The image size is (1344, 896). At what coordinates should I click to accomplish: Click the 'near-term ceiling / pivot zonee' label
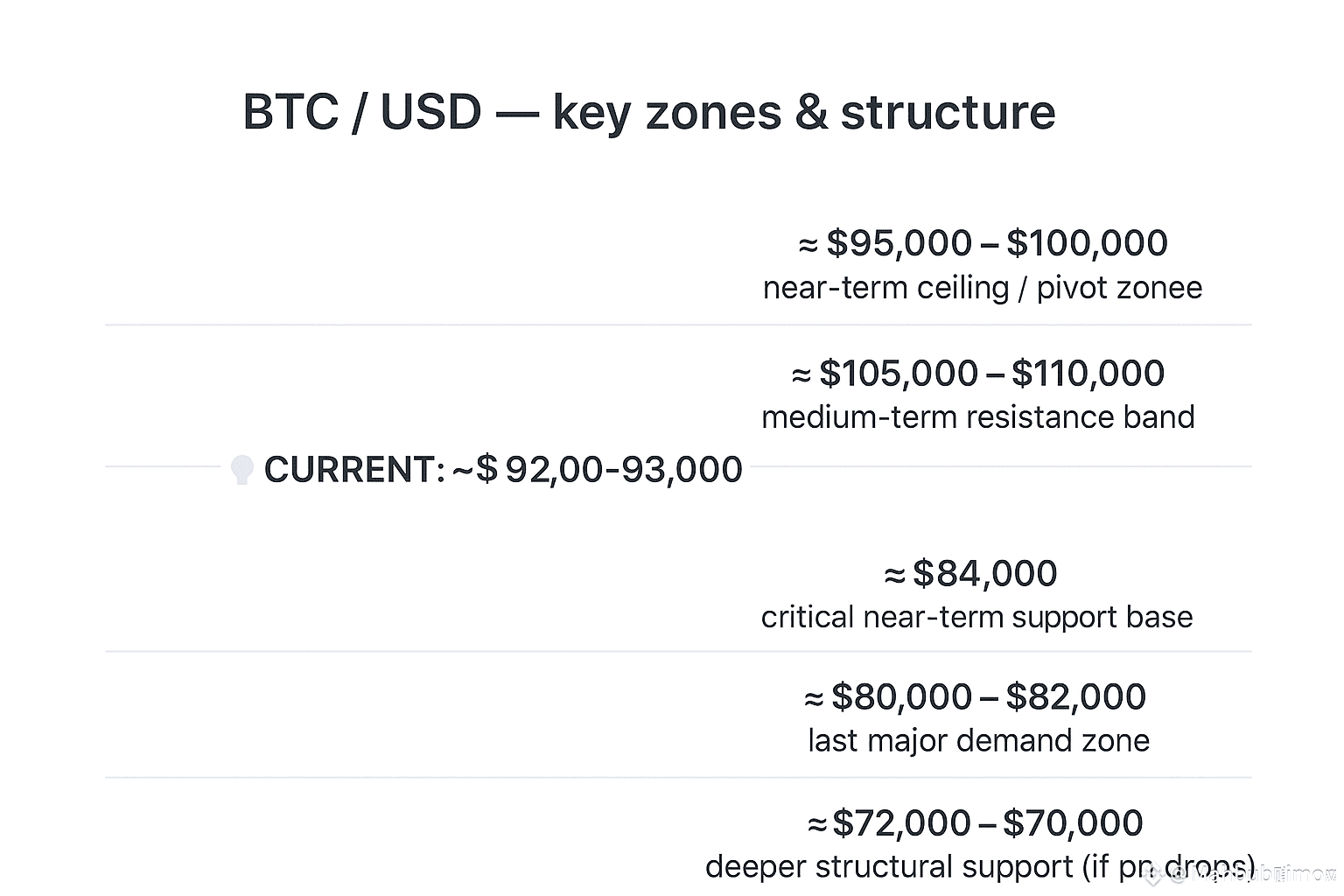point(982,288)
